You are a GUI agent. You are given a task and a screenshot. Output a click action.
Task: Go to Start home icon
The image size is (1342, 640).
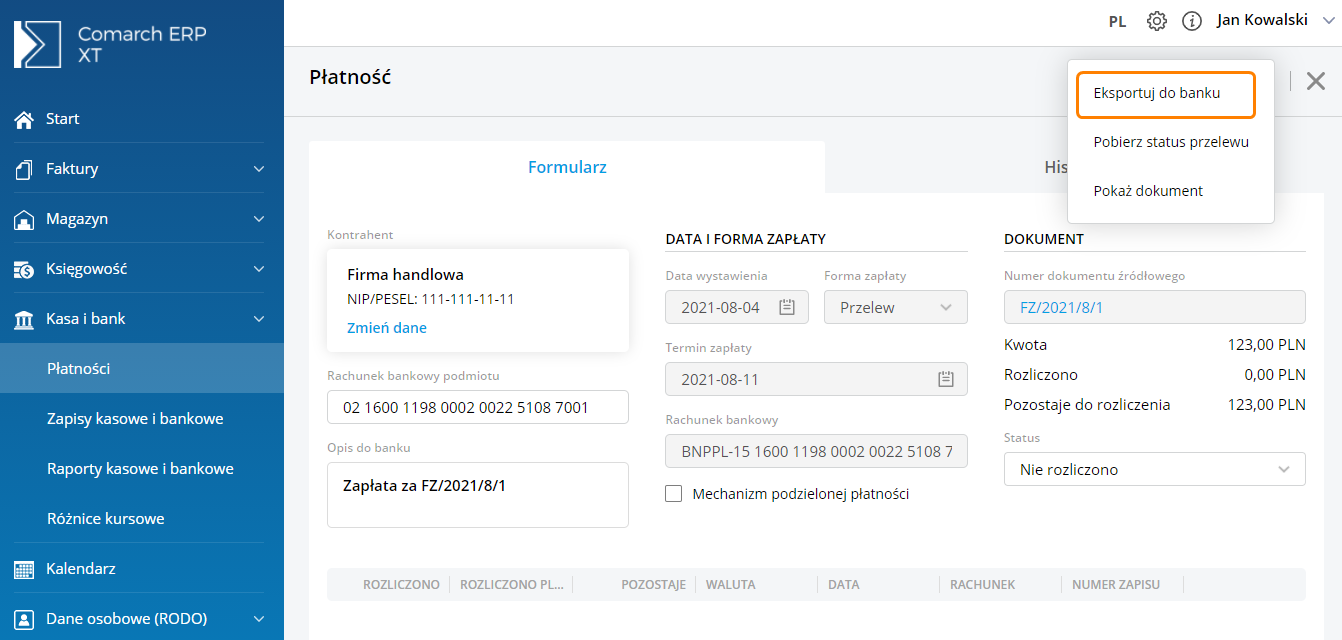(x=24, y=119)
